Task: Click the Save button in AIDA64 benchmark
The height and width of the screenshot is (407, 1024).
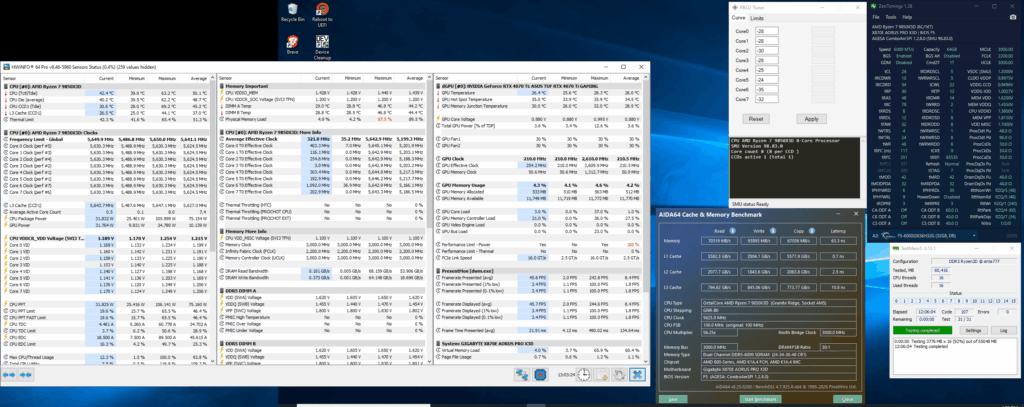Action: tap(673, 399)
